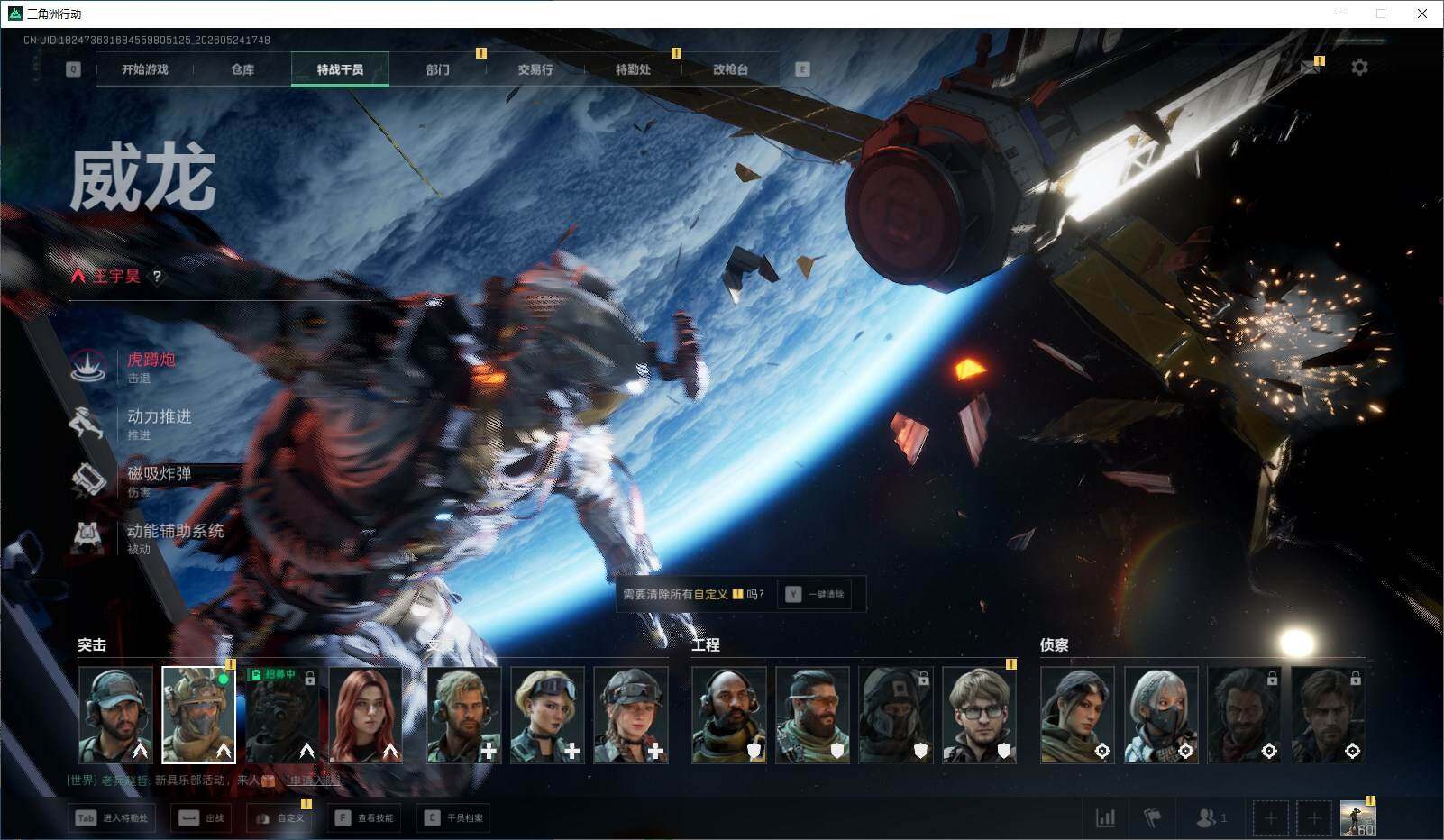The width and height of the screenshot is (1444, 840).
Task: Select the 特战干员 tab
Action: (x=340, y=69)
